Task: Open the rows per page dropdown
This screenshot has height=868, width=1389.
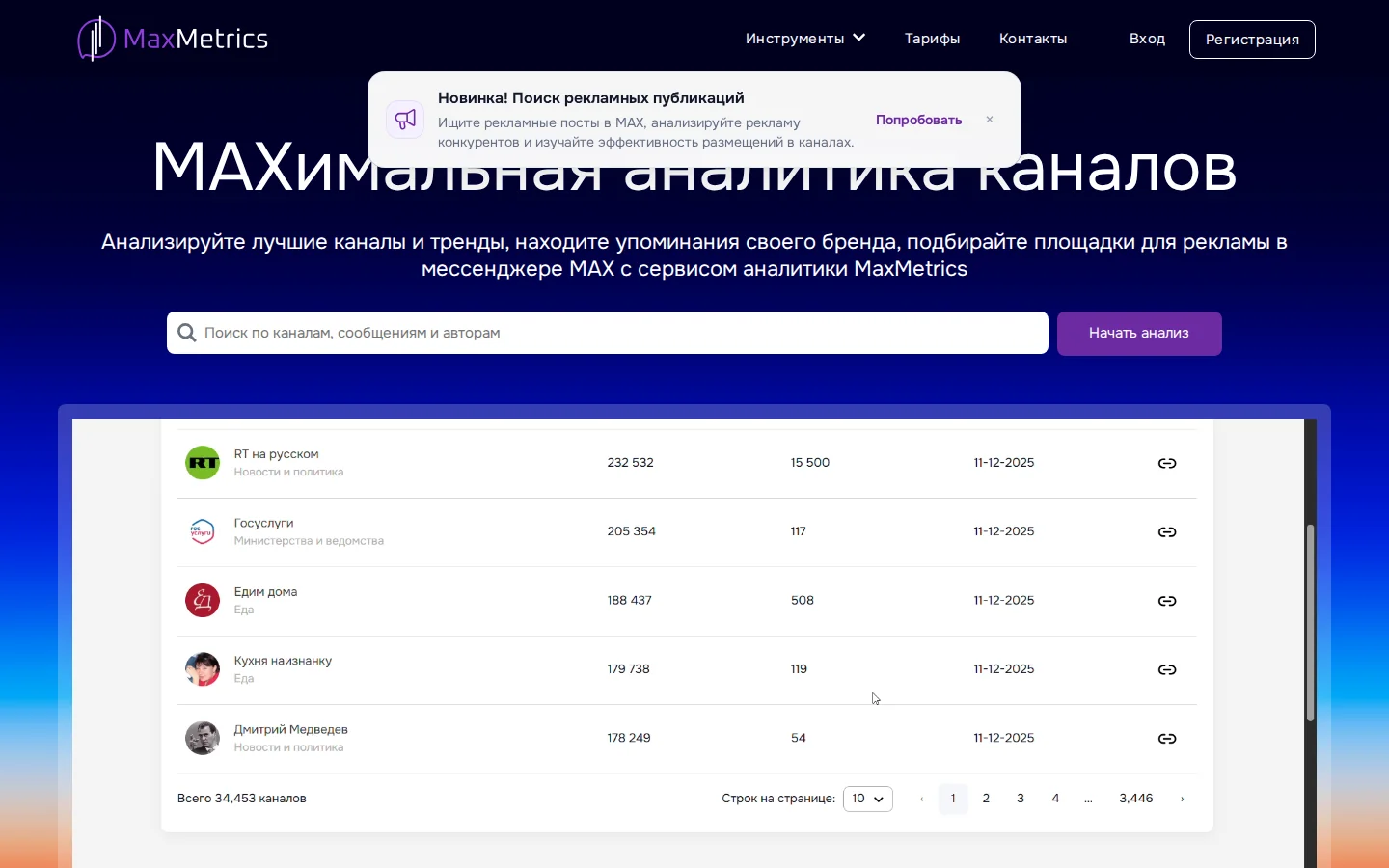Action: [868, 799]
